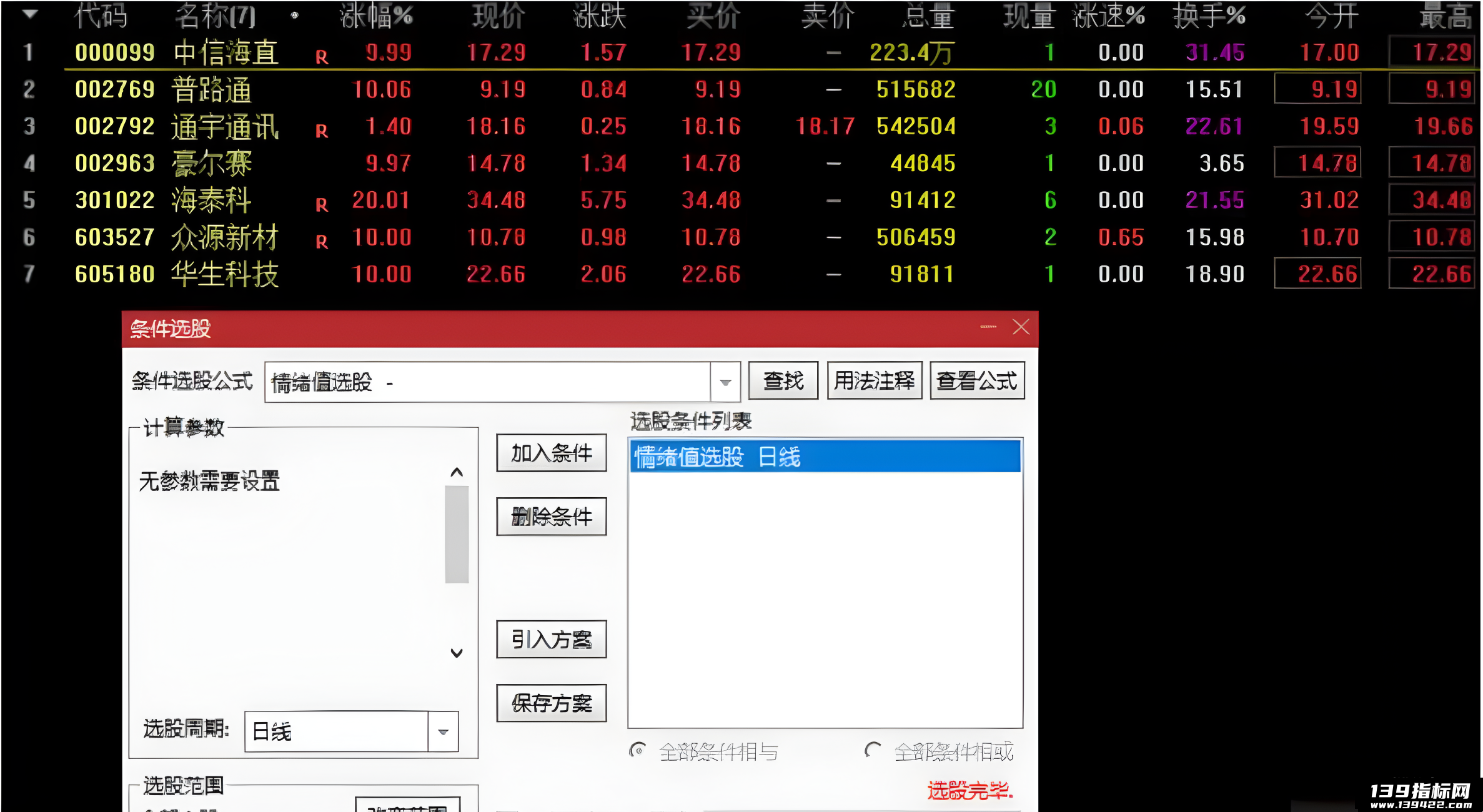The width and height of the screenshot is (1483, 812).
Task: Close the 条件选股 dialog
Action: tap(1021, 327)
